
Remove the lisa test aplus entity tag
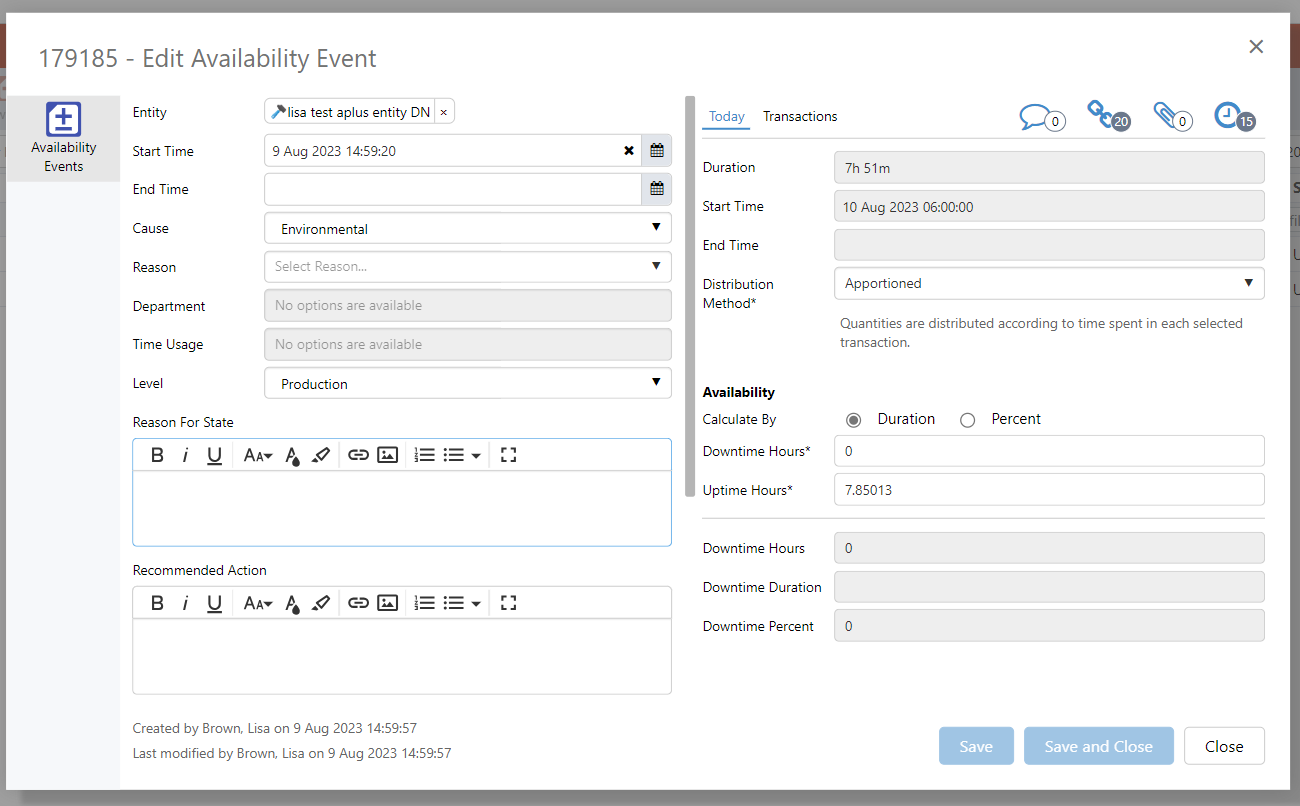click(444, 113)
